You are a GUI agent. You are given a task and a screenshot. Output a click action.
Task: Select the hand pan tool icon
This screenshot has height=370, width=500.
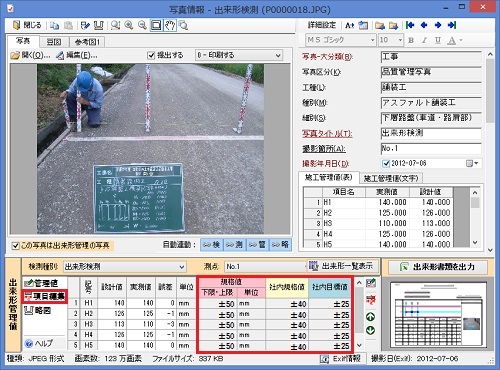click(x=170, y=25)
